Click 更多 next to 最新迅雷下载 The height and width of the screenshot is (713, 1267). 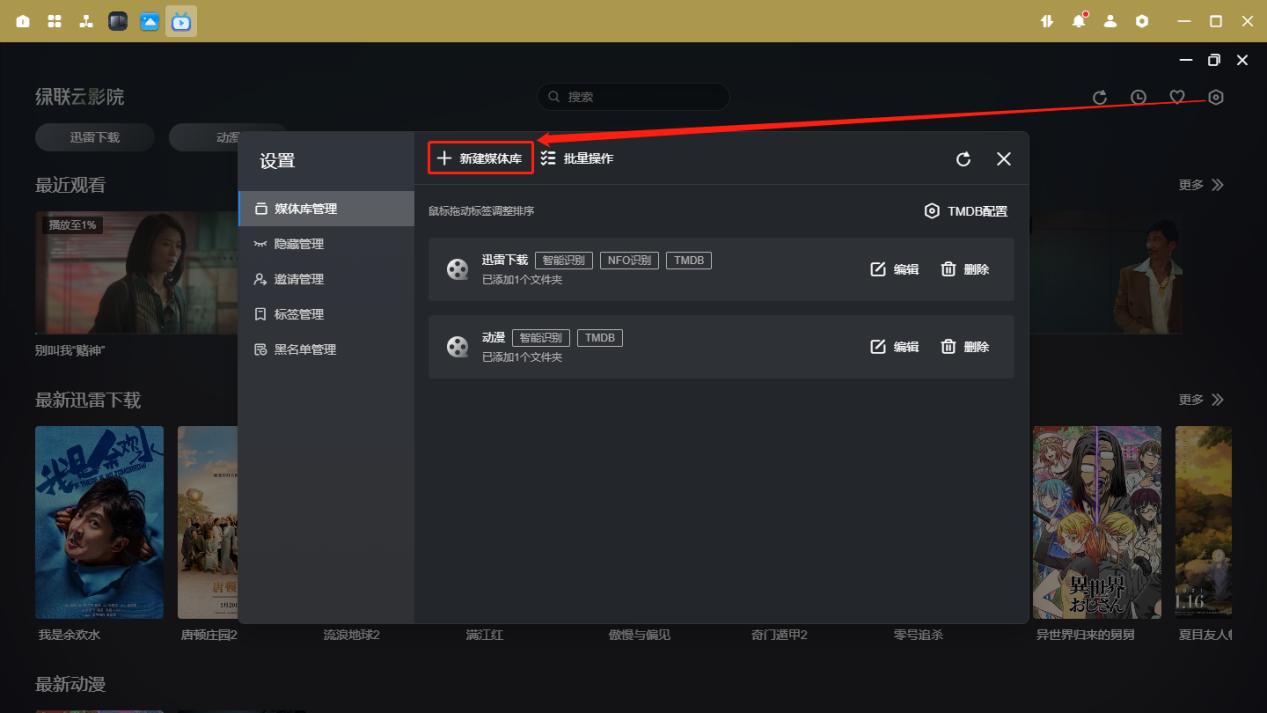coord(1200,399)
